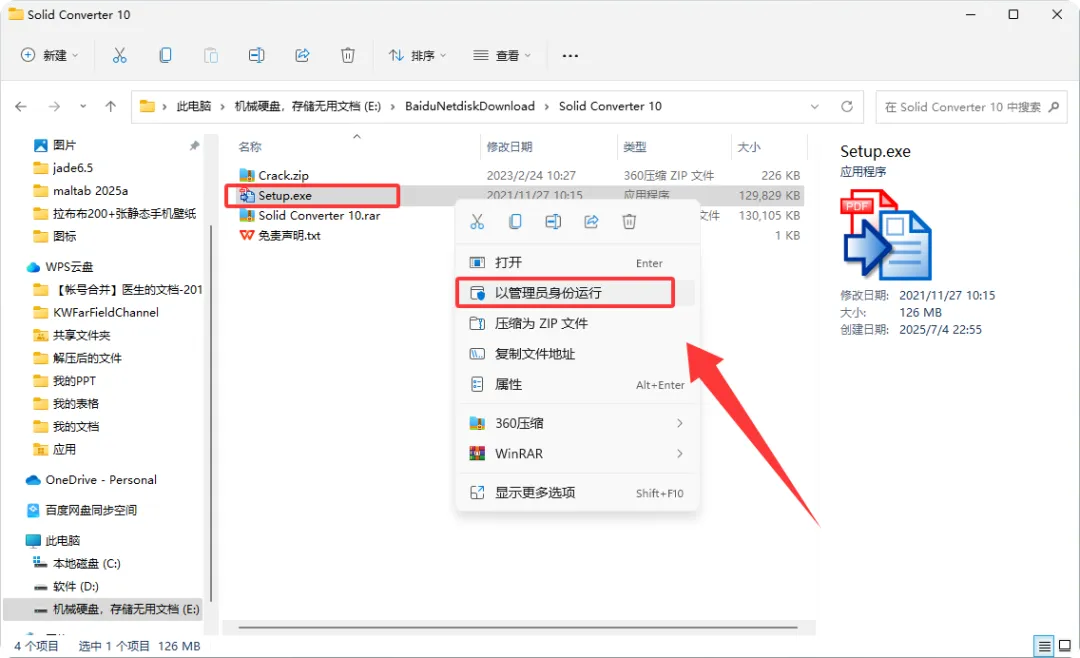Select Crack.zip file name
Screen dimensions: 1080x658
pyautogui.click(x=283, y=176)
